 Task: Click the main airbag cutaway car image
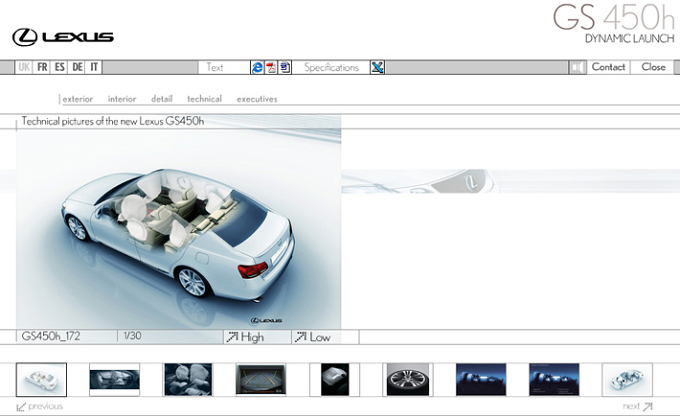(x=179, y=229)
